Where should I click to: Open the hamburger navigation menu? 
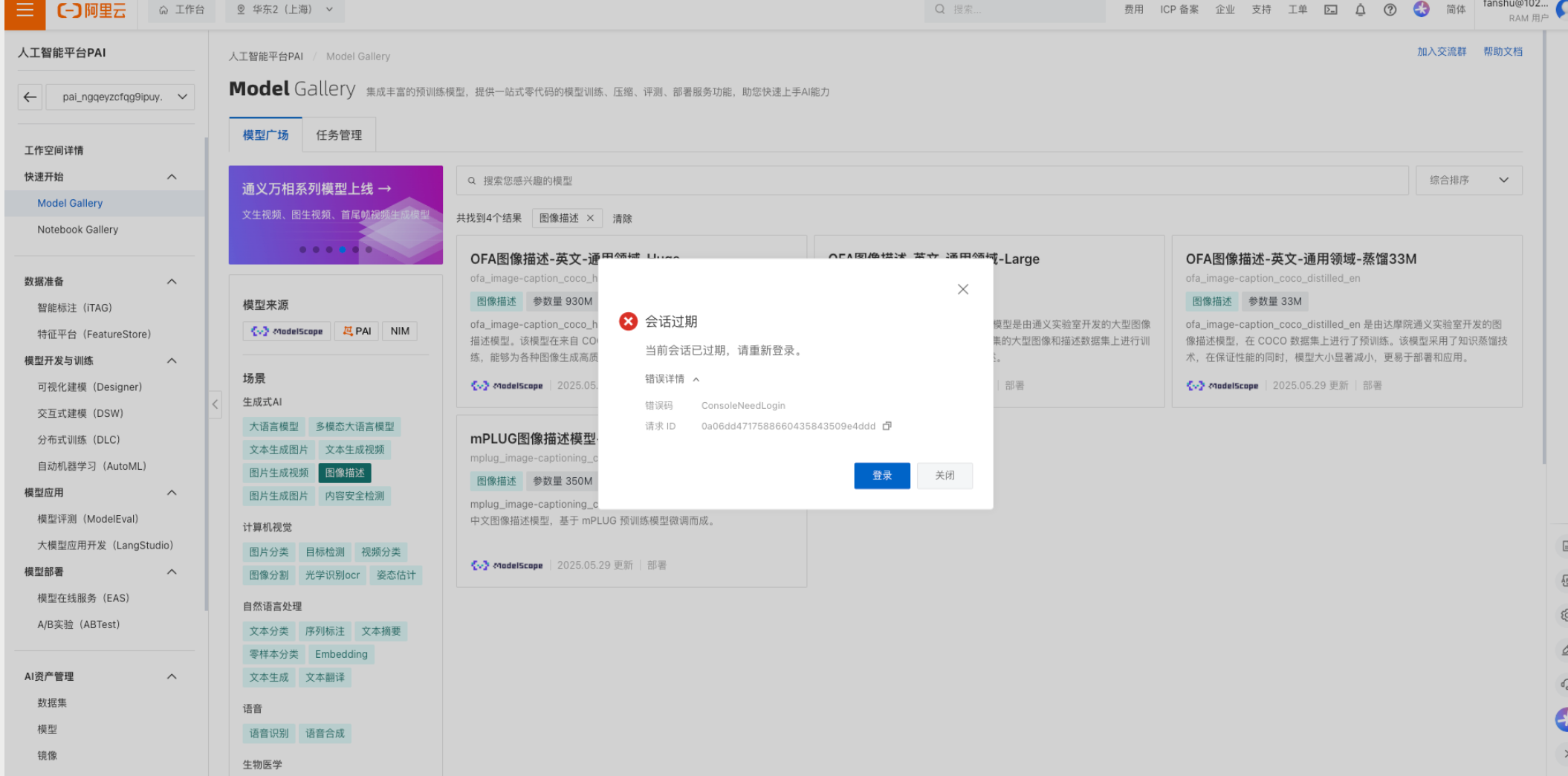click(x=25, y=10)
